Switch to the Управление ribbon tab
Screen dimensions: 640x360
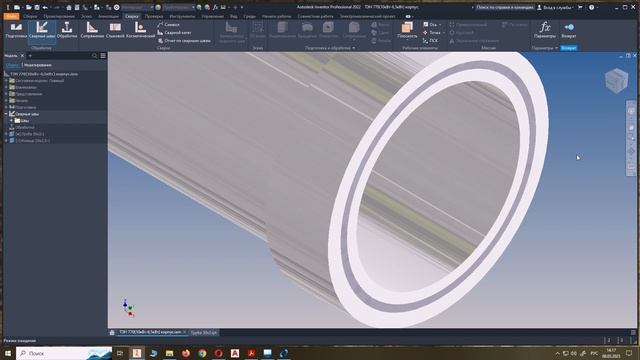click(213, 16)
